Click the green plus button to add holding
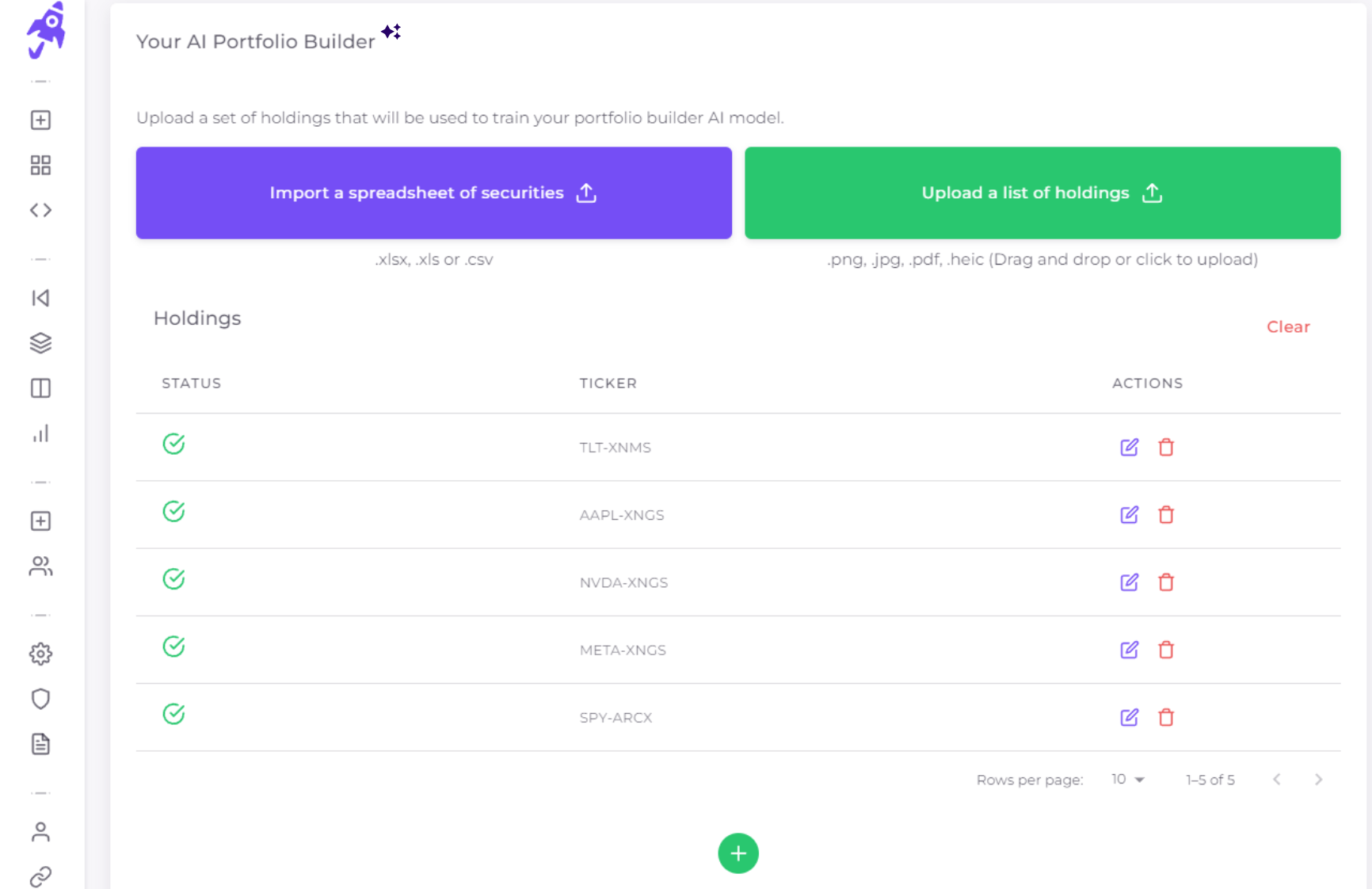 [738, 853]
